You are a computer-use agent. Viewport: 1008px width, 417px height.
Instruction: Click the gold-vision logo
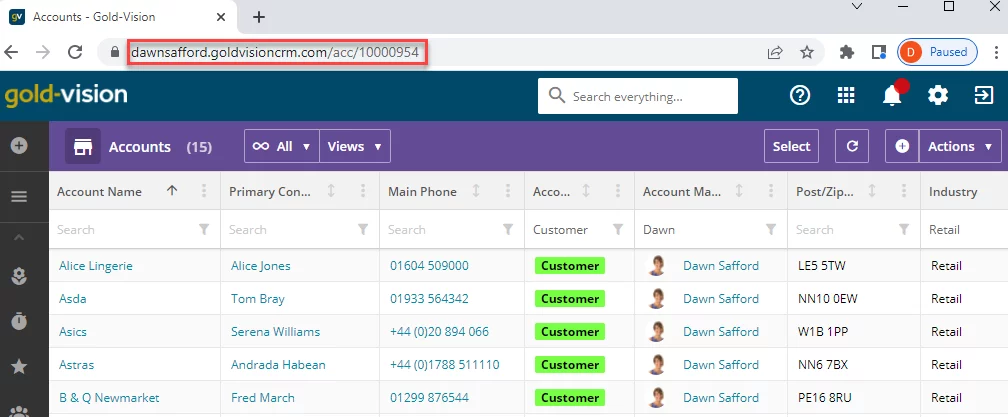(66, 95)
